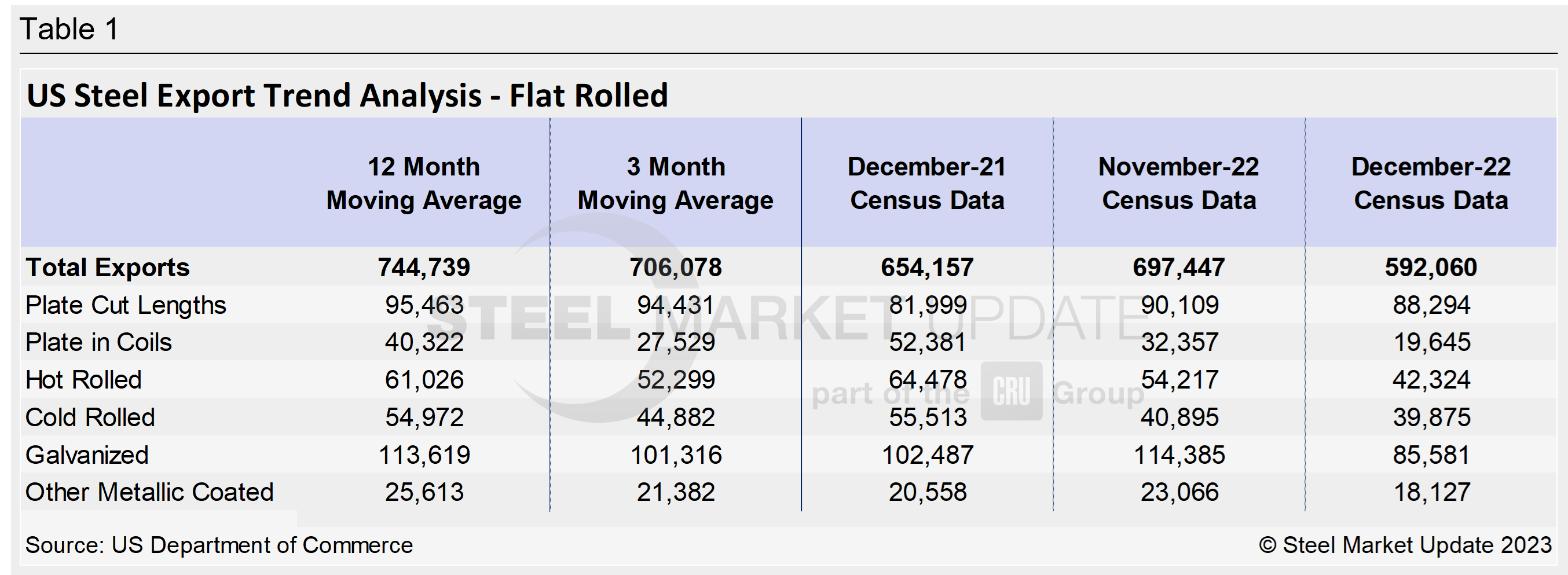Click the Source: US Department of Commerce text
Image resolution: width=1568 pixels, height=575 pixels.
(219, 545)
